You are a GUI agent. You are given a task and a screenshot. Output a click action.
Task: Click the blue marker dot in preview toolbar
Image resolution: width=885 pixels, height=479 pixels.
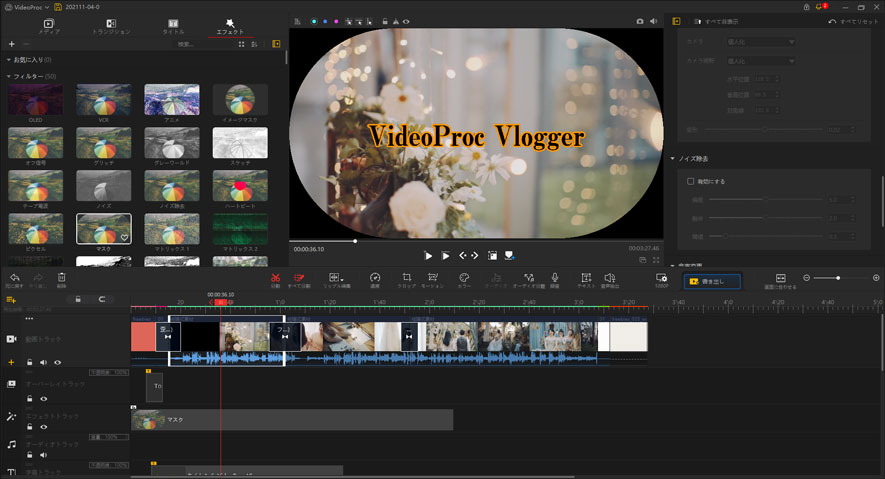tap(325, 21)
